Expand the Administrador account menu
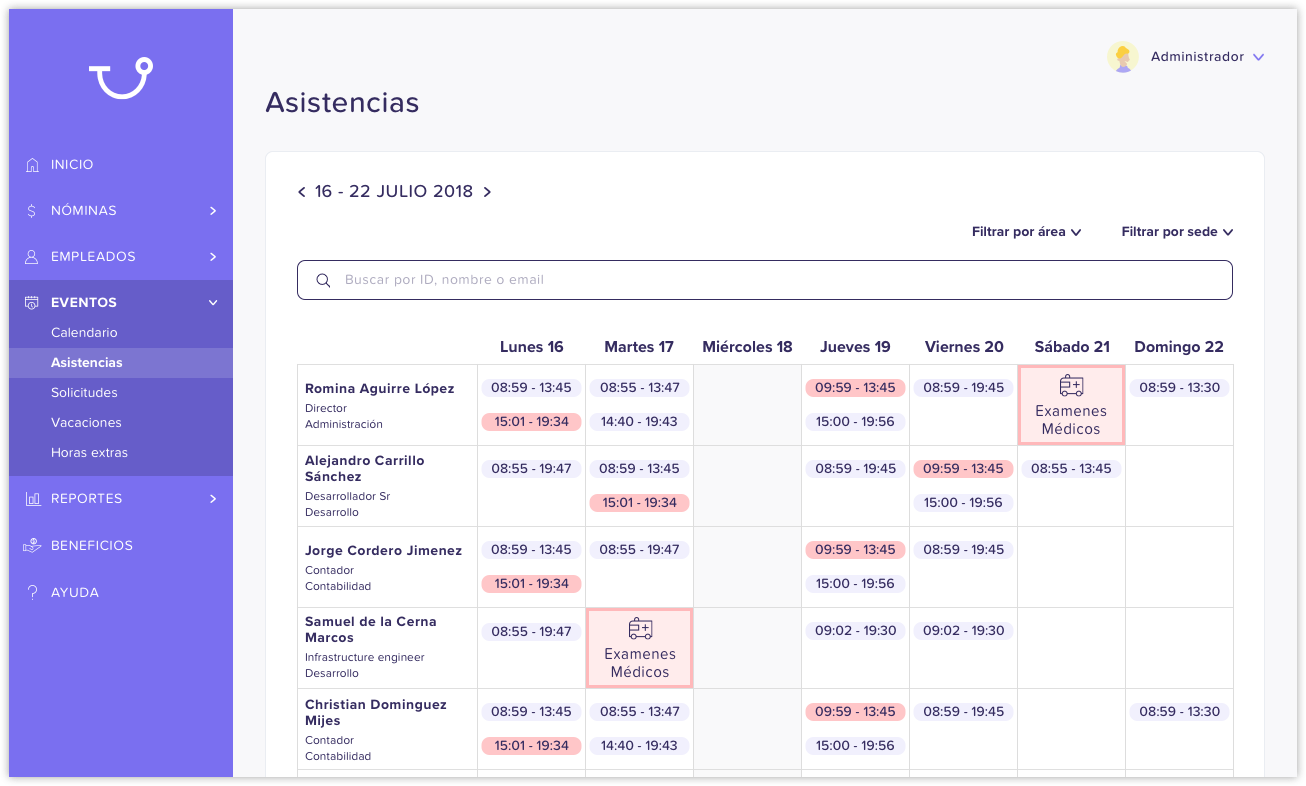1306x786 pixels. 1258,57
